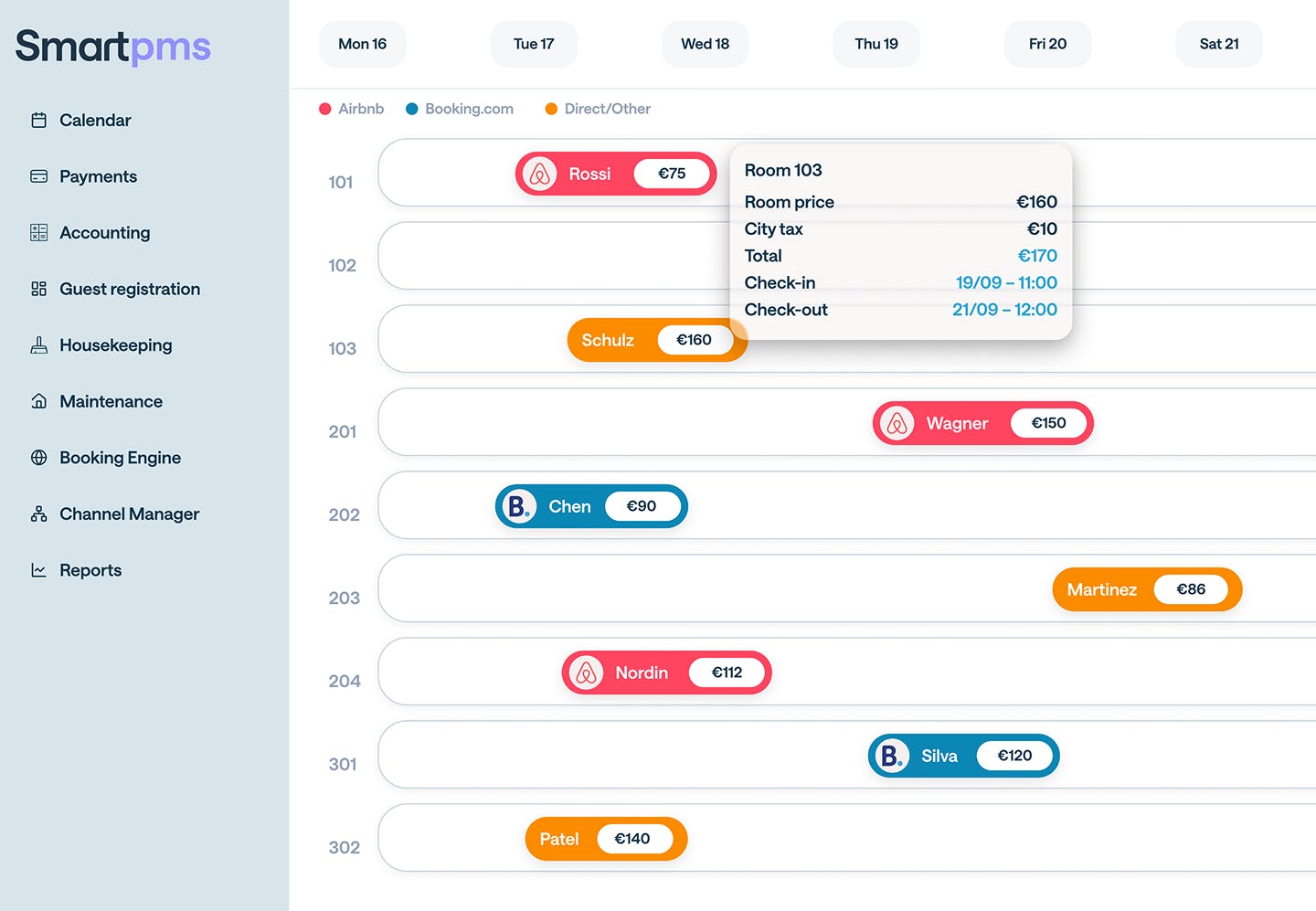Click the Wagner guest name

pos(957,423)
